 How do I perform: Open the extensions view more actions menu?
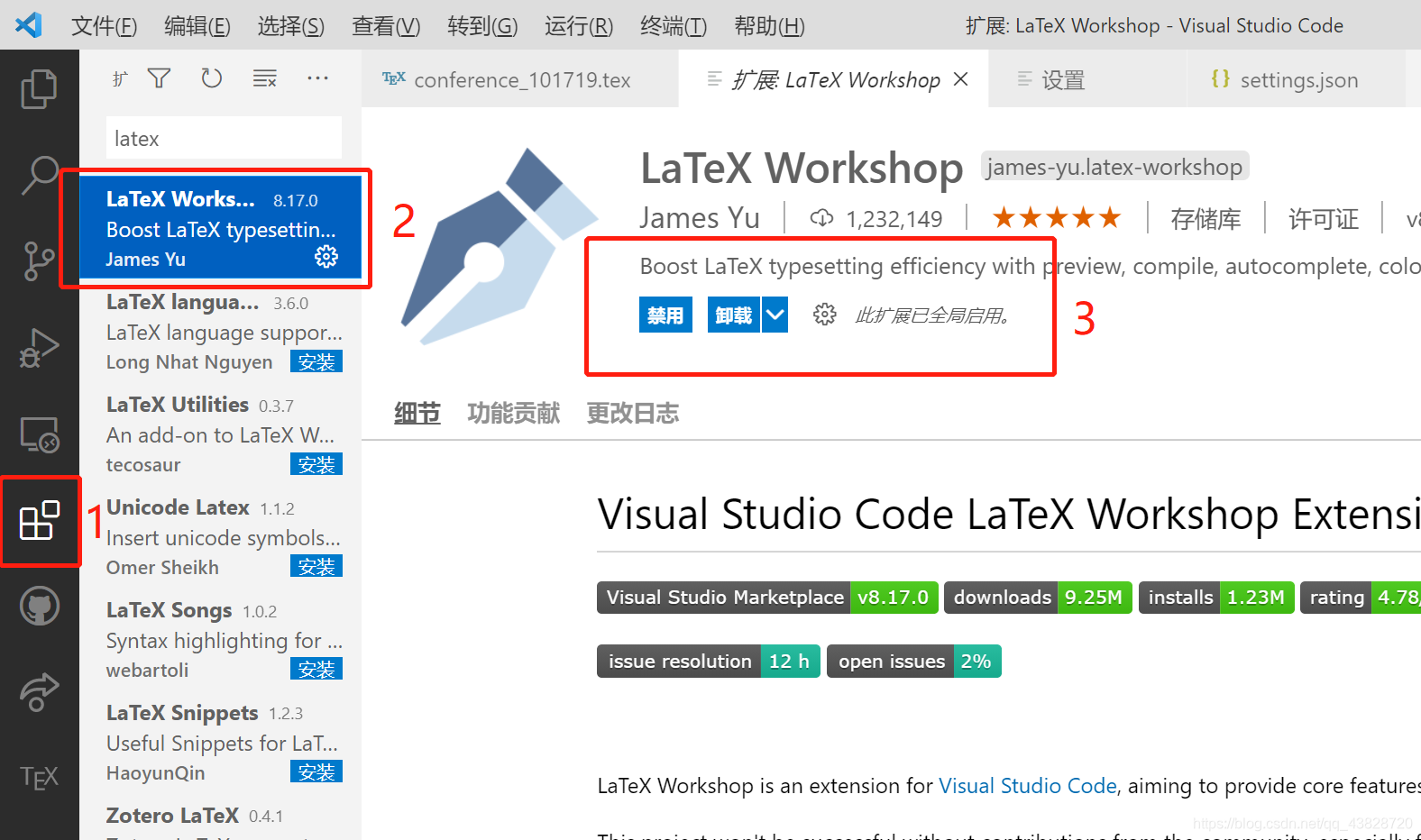317,78
